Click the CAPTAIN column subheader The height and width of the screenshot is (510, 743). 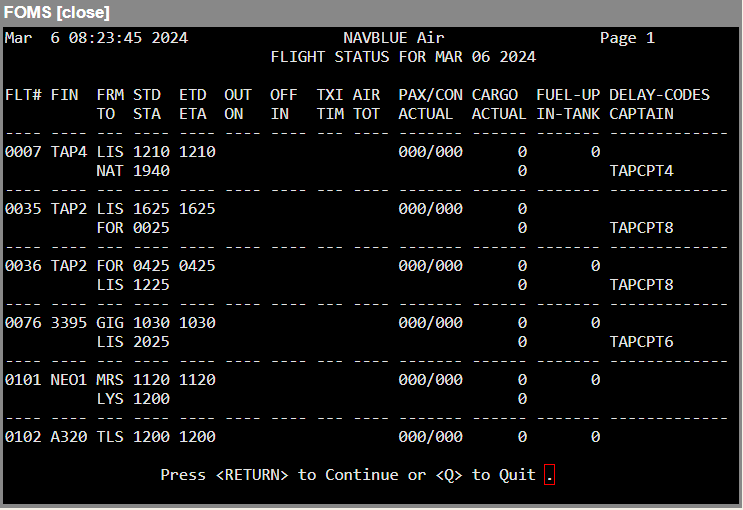pyautogui.click(x=641, y=114)
